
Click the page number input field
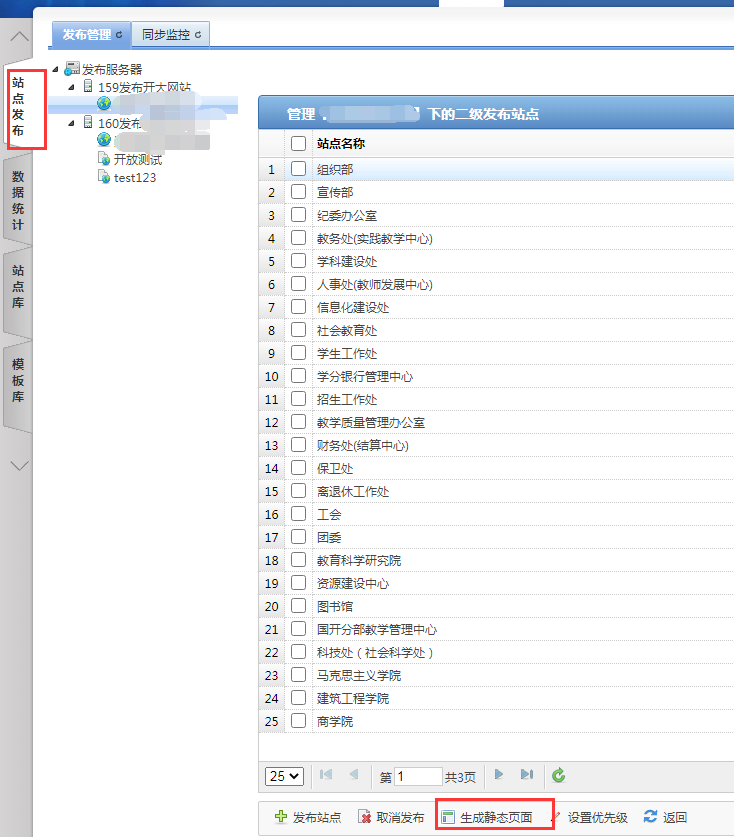(x=418, y=776)
